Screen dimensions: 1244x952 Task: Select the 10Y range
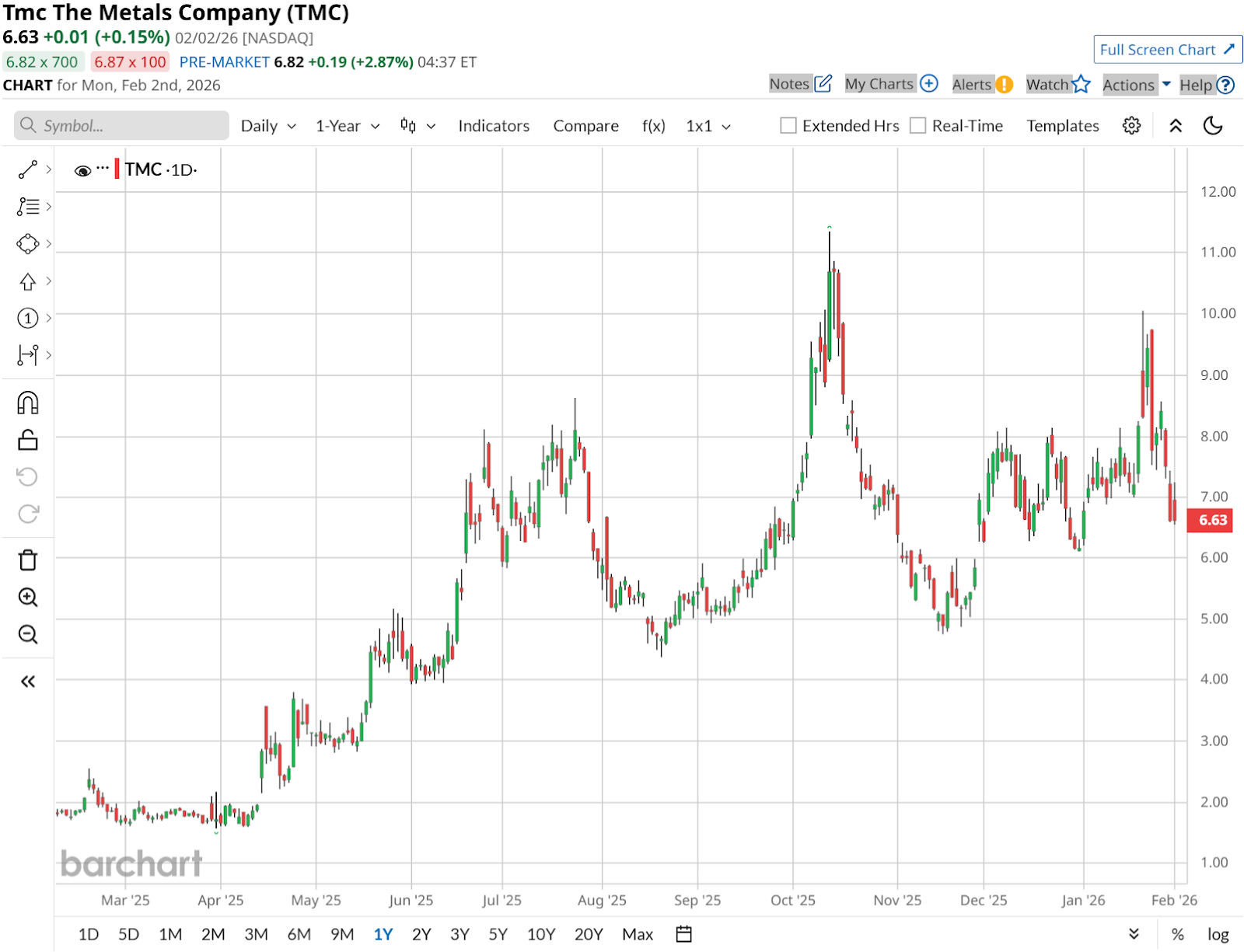click(x=541, y=934)
